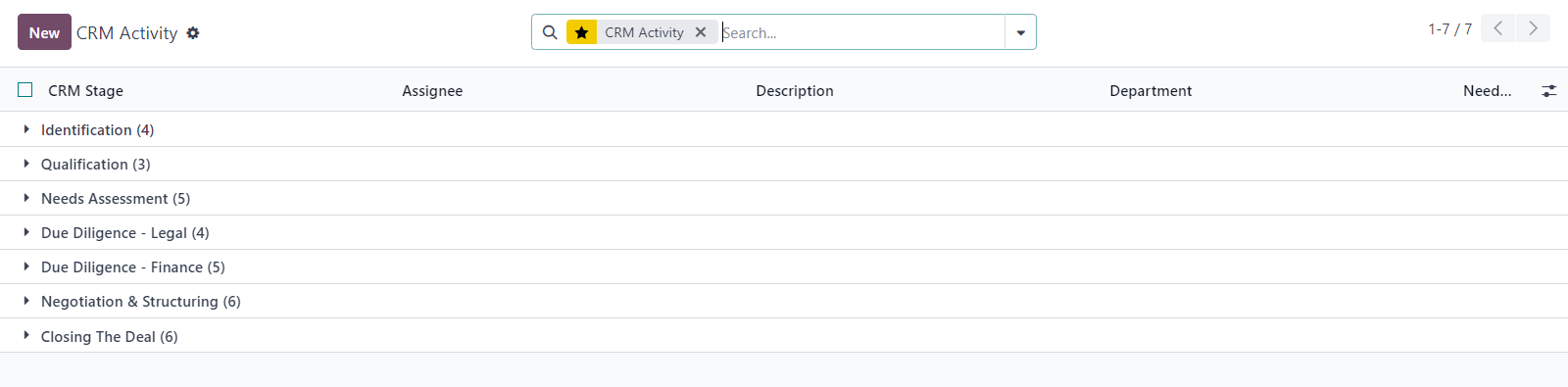Screen dimensions: 1568x387
Task: Click the New button
Action: point(44,32)
